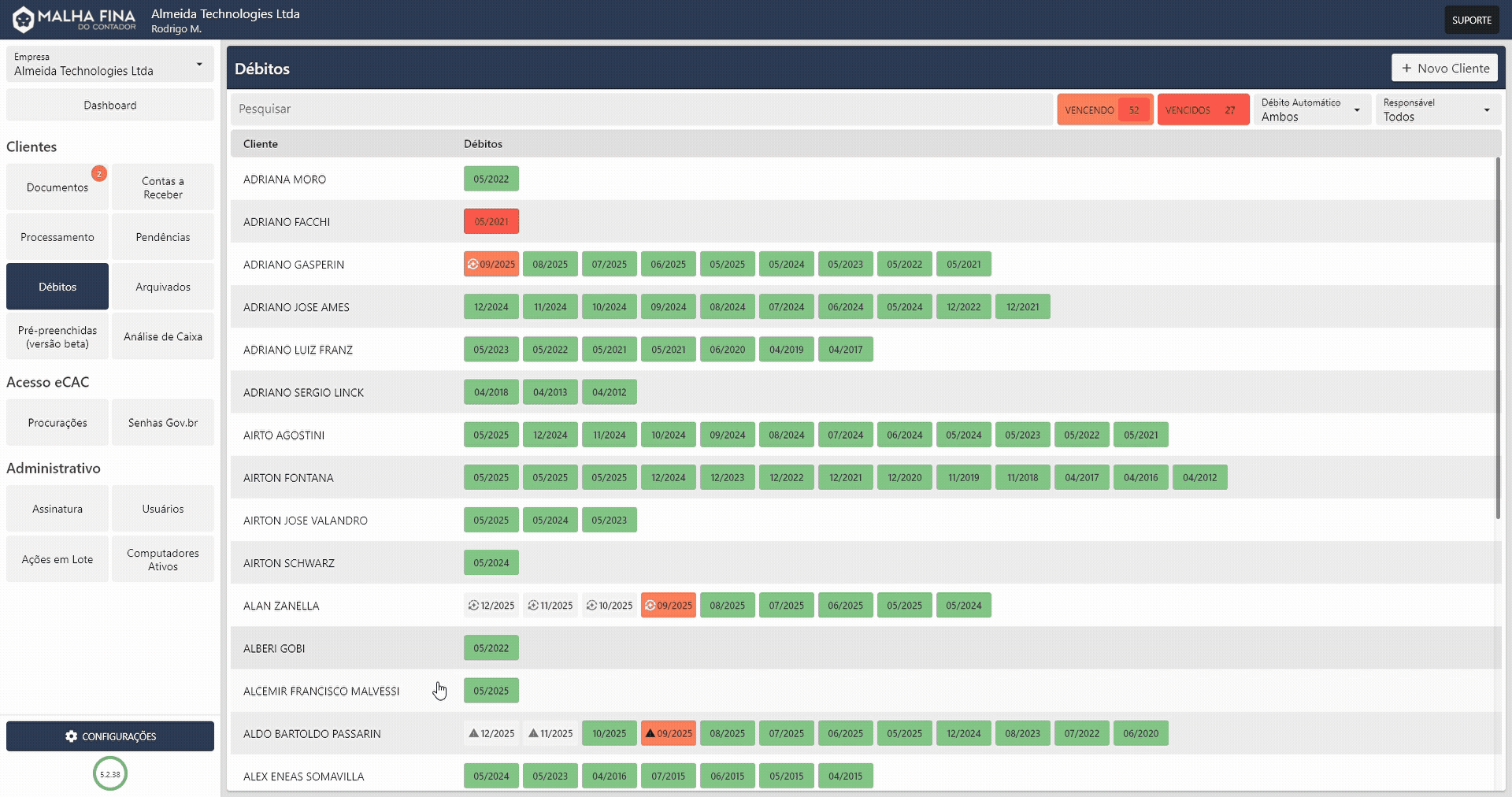1512x797 pixels.
Task: Open Adriano Gasperin's overdue 09/2025 auto-debit badge
Action: click(x=491, y=264)
